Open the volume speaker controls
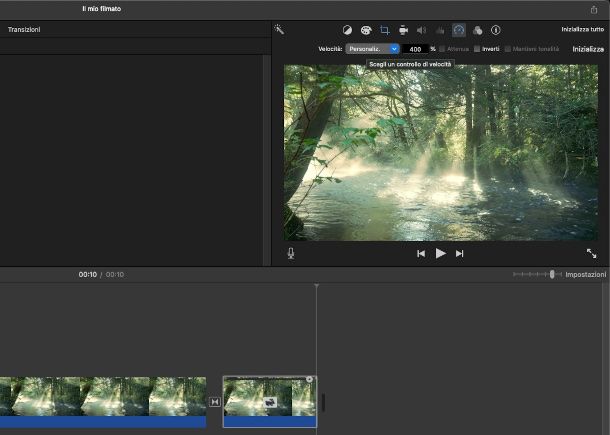 pyautogui.click(x=421, y=31)
